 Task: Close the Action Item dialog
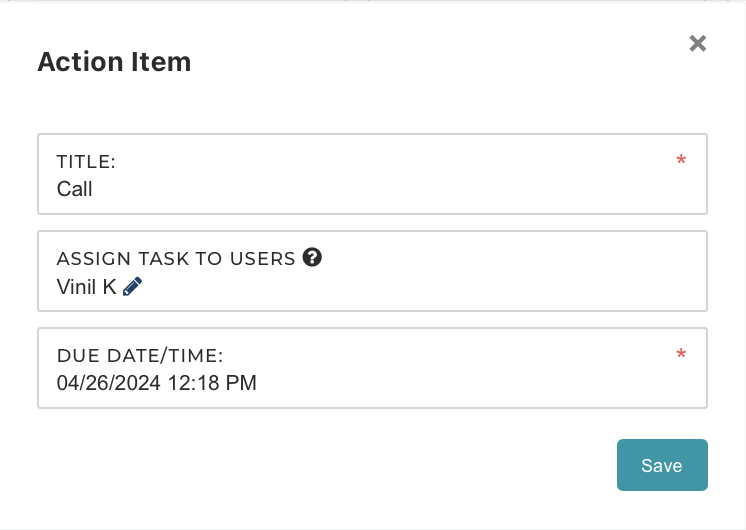697,43
